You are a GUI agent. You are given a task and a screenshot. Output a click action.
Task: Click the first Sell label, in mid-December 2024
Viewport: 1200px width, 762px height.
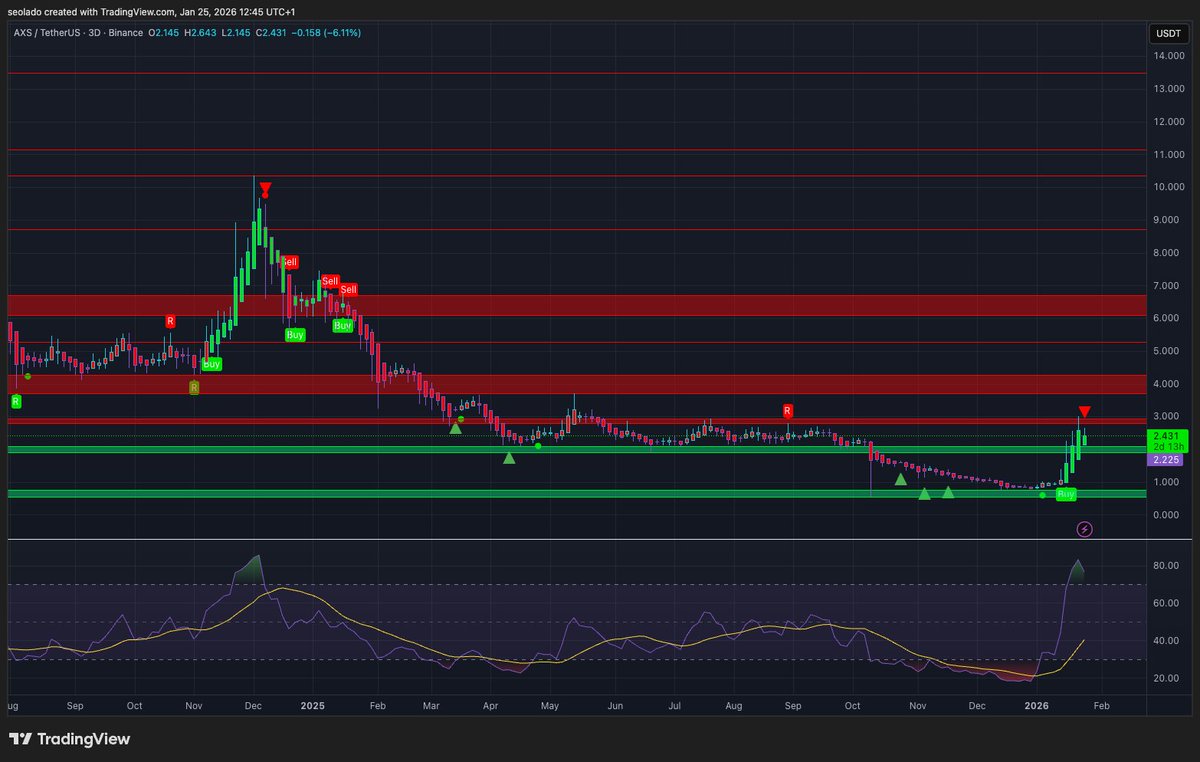click(289, 262)
